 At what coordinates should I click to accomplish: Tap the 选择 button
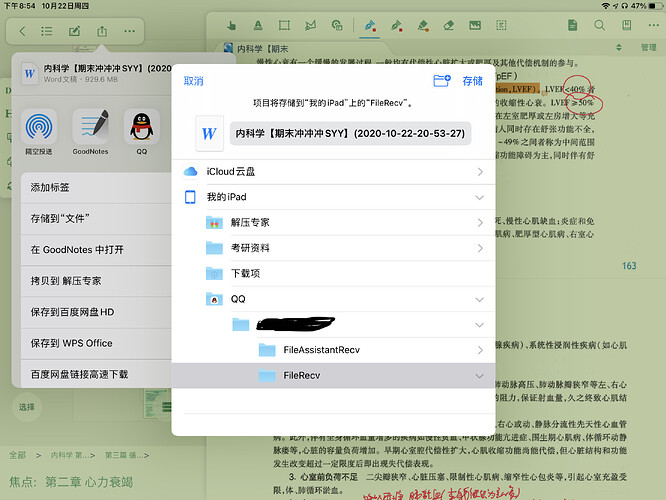coord(26,407)
